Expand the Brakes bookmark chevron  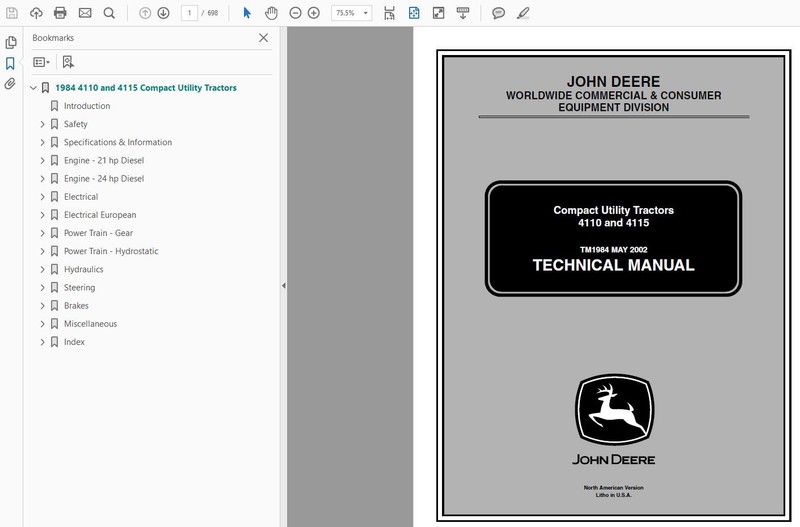tap(42, 306)
